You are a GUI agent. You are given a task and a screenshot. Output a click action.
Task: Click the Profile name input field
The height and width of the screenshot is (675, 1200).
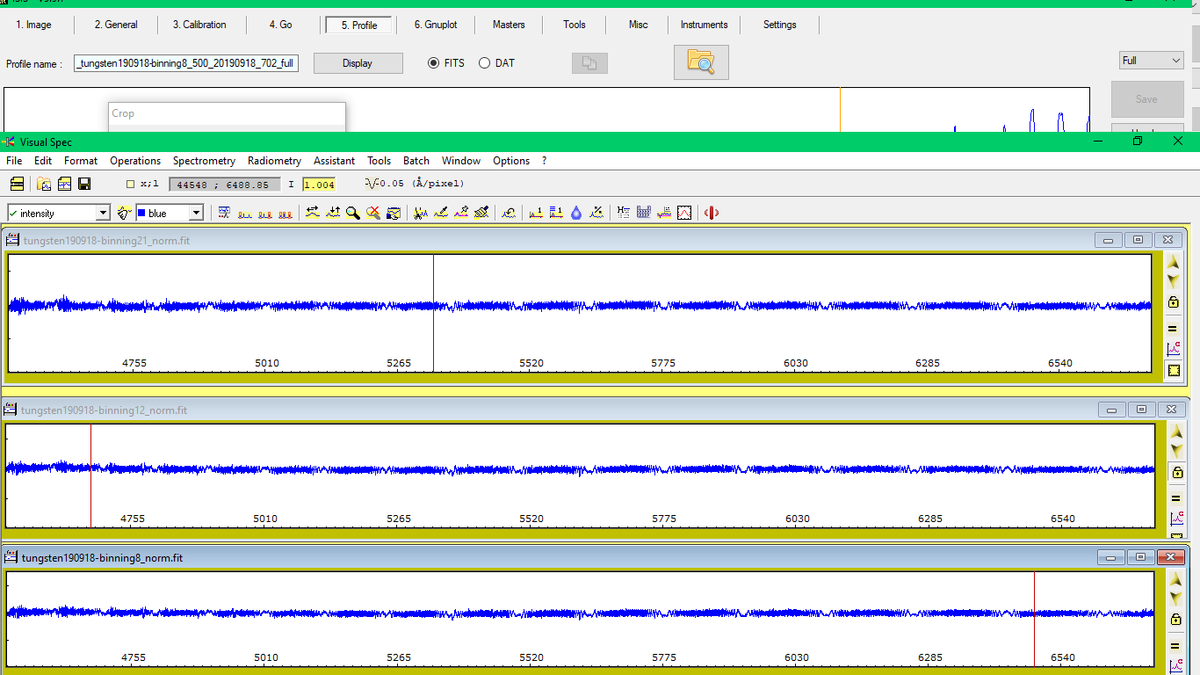[185, 62]
